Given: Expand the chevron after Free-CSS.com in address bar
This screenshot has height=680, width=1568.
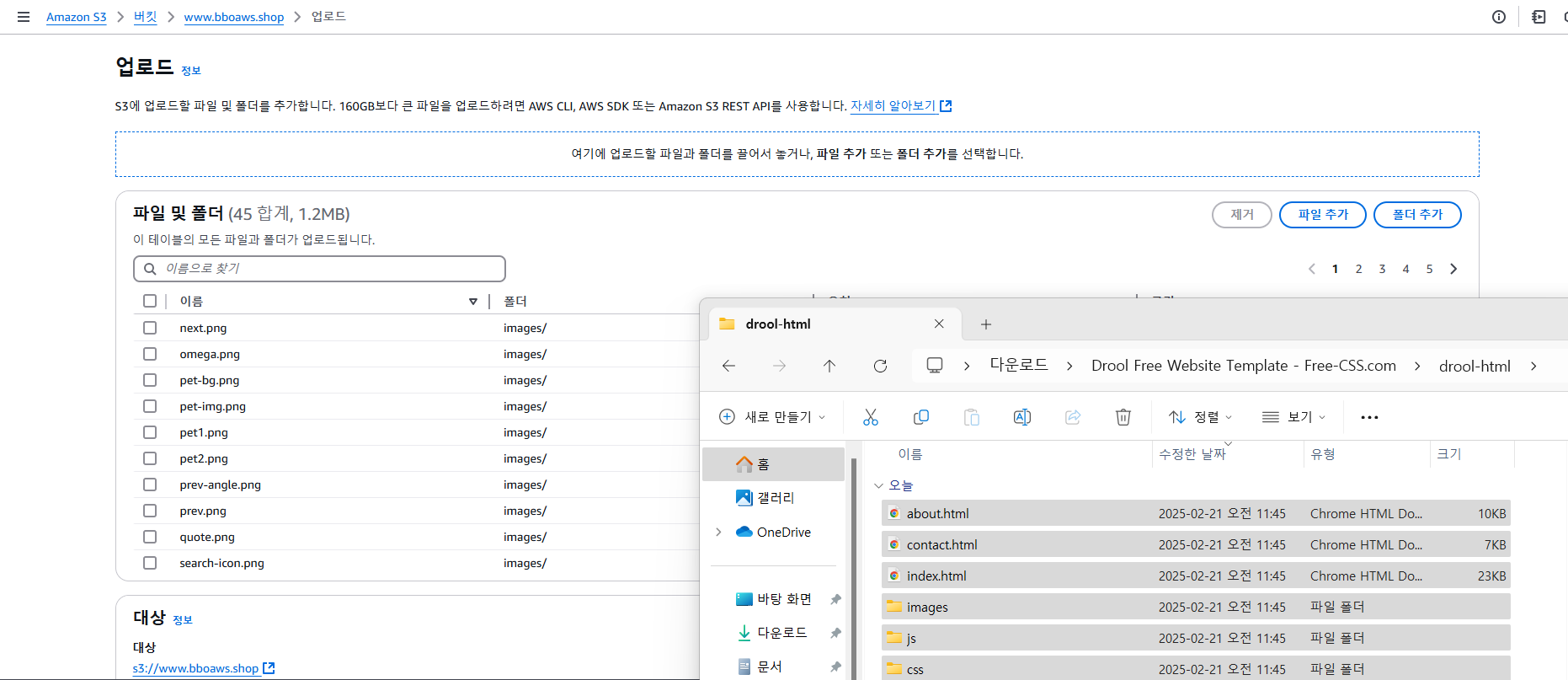Looking at the screenshot, I should pyautogui.click(x=1417, y=366).
